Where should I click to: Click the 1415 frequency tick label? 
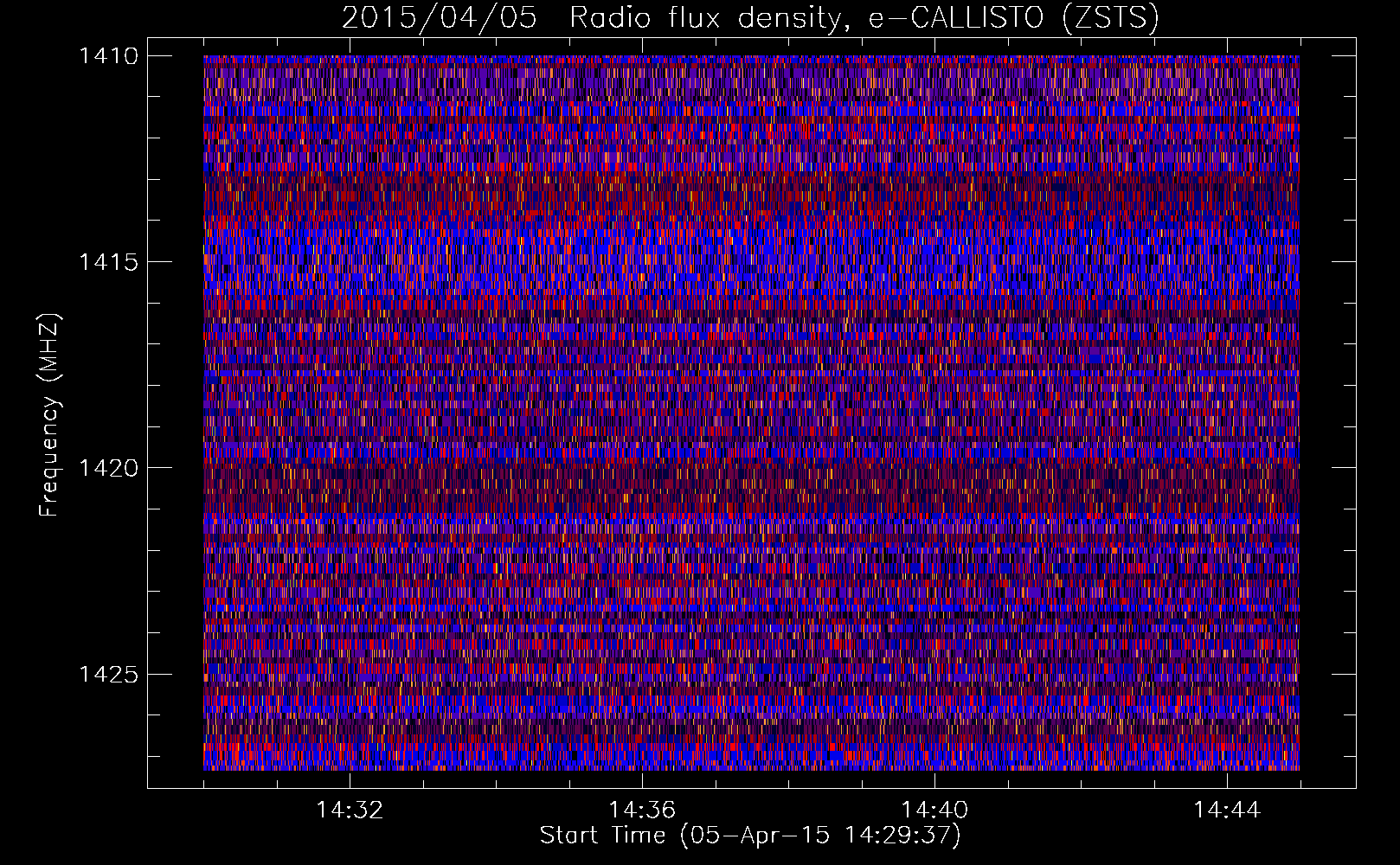(108, 262)
